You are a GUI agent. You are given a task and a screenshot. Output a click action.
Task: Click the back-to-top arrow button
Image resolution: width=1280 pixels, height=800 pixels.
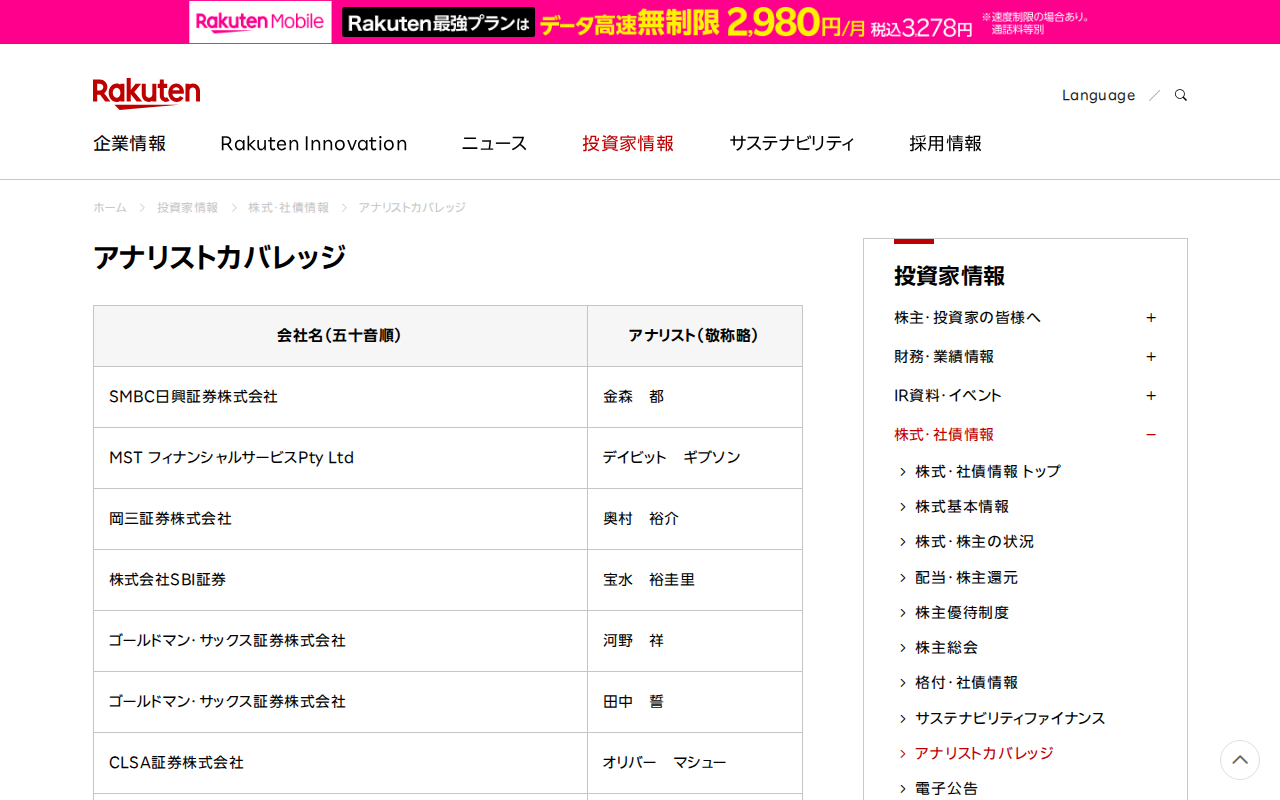coord(1240,760)
